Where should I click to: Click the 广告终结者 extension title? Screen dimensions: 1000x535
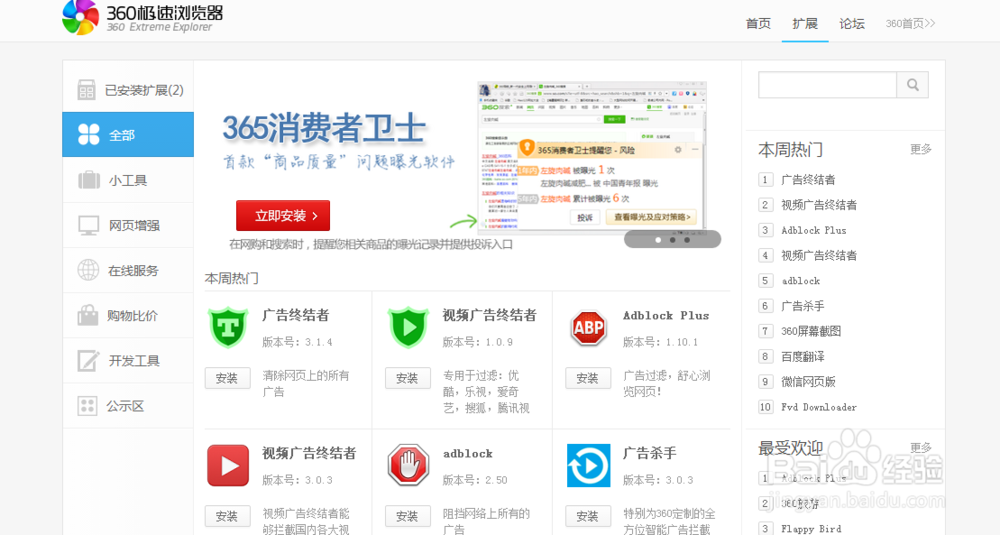coord(296,315)
